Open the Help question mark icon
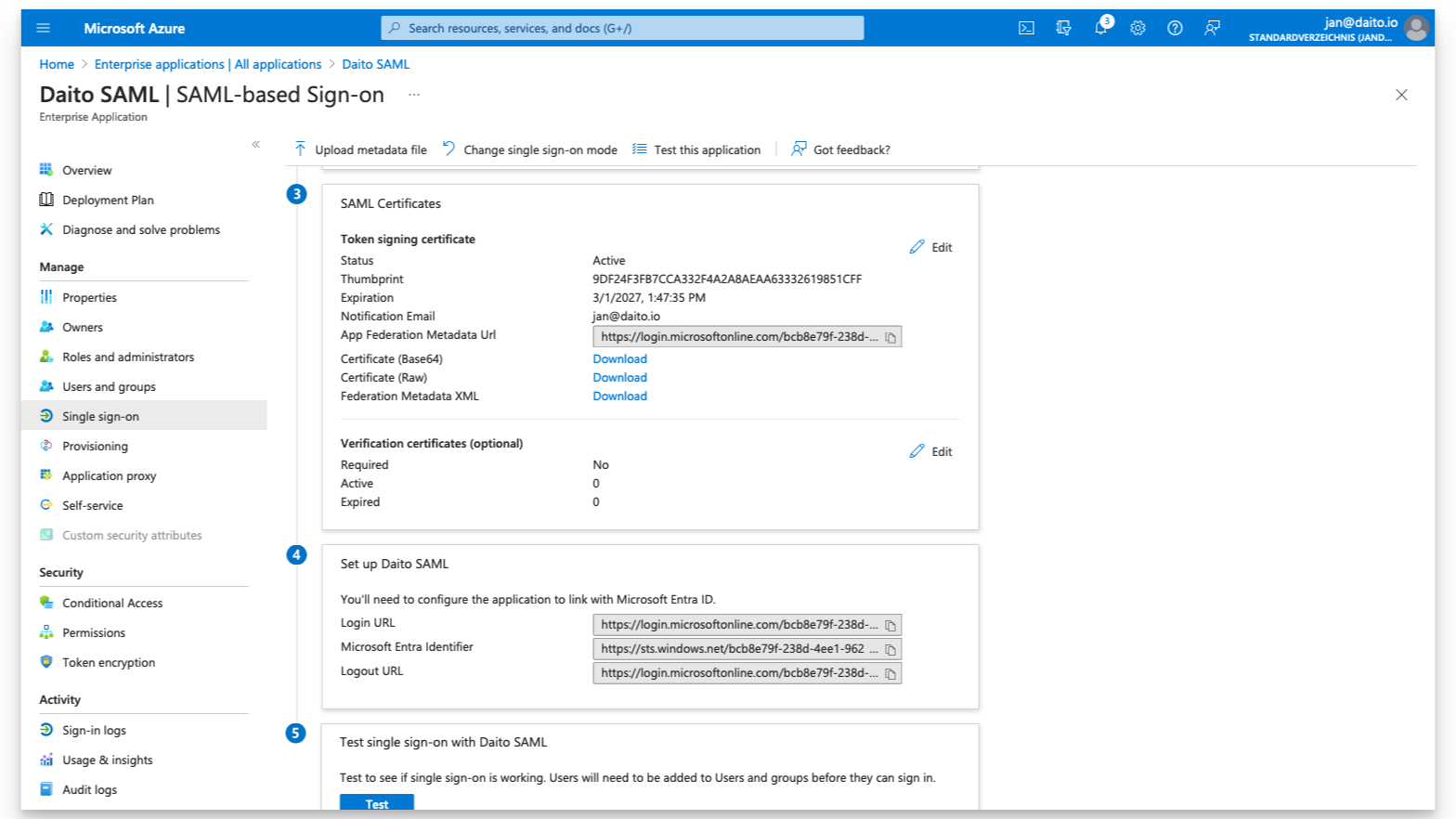Screen dimensions: 1456x819 [1175, 28]
